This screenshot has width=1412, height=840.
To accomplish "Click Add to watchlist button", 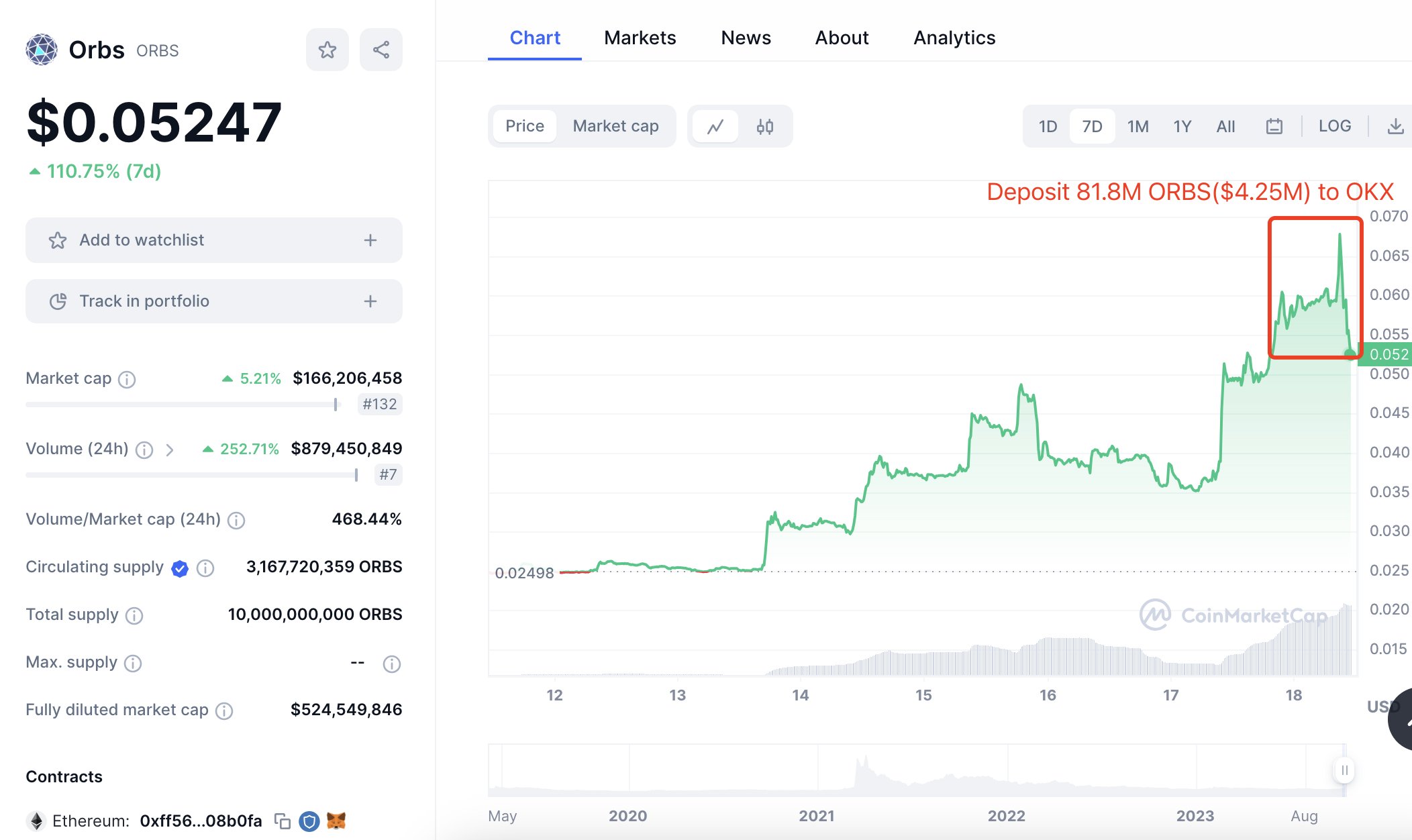I will pos(214,240).
